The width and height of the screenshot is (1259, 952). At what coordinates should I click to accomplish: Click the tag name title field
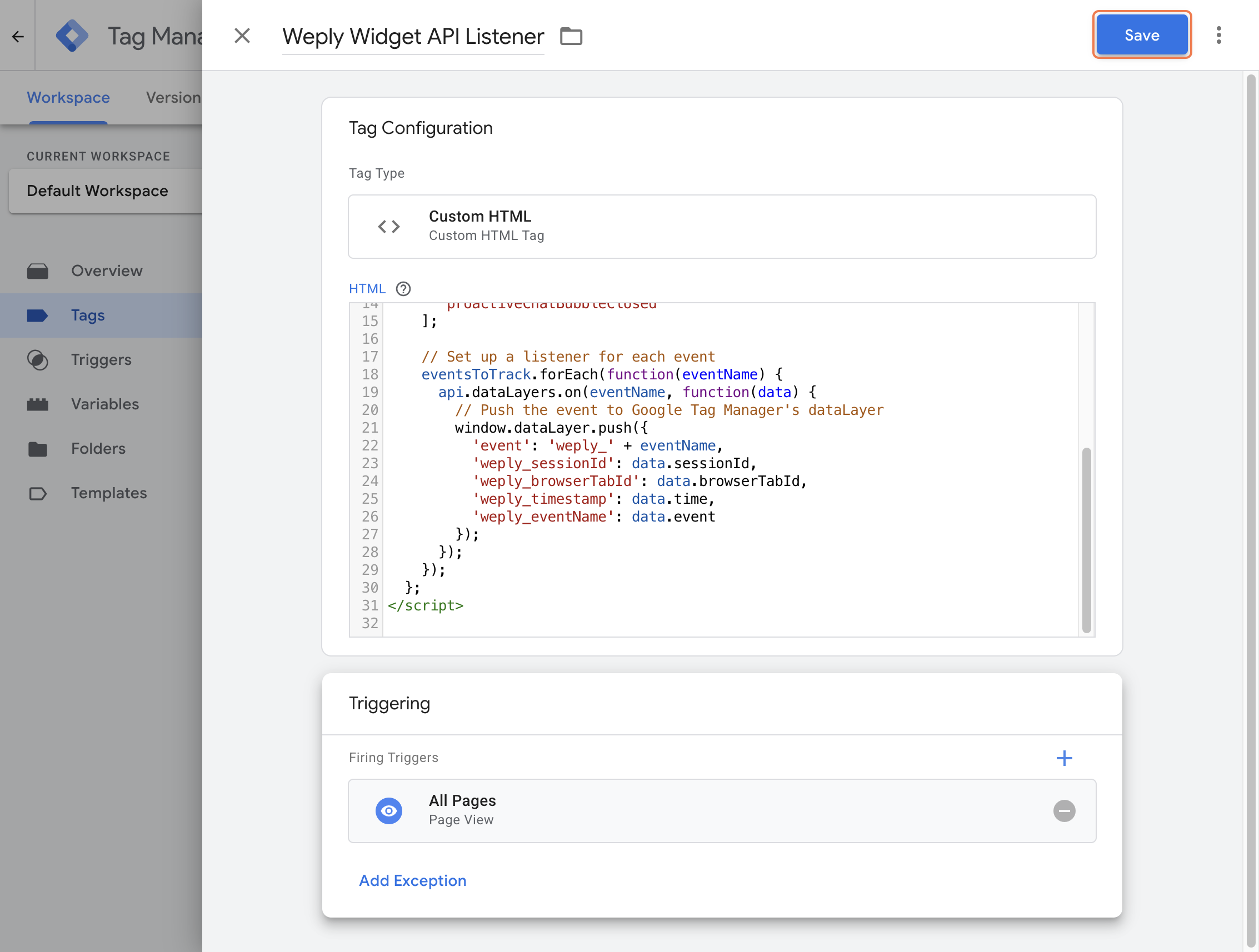pyautogui.click(x=413, y=37)
